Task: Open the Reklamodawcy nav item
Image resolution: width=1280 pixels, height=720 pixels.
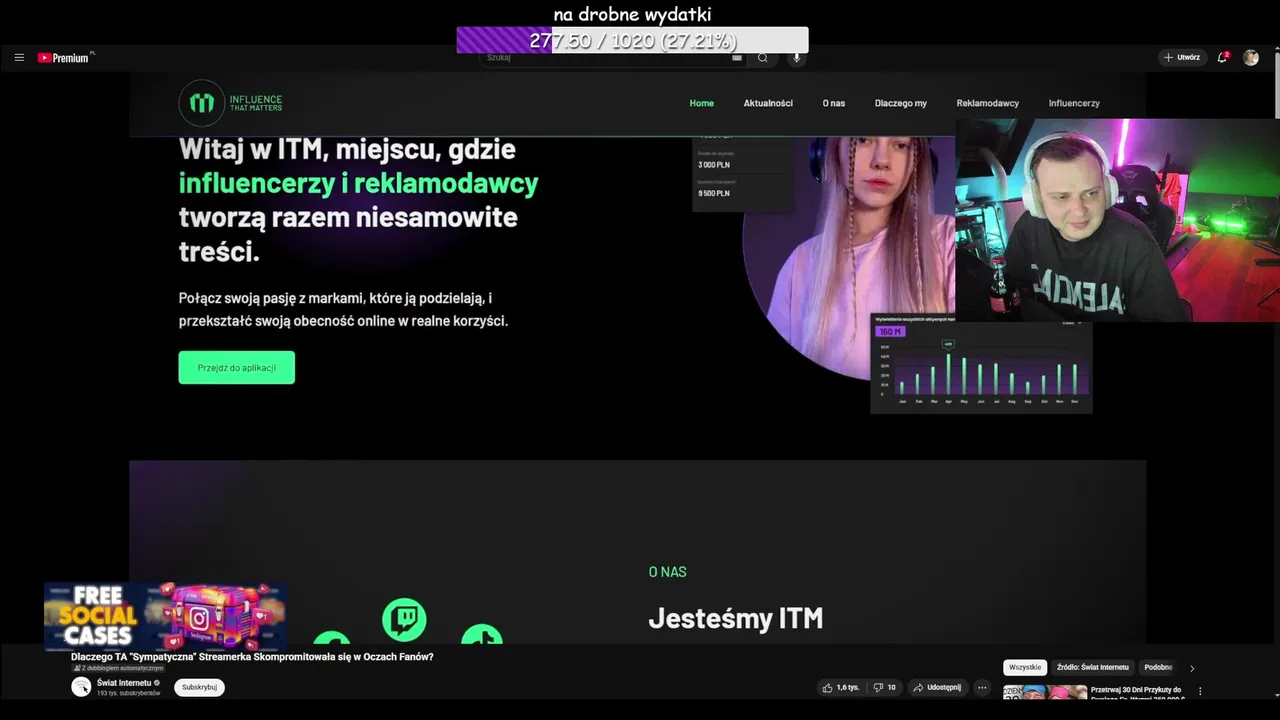Action: [x=988, y=103]
